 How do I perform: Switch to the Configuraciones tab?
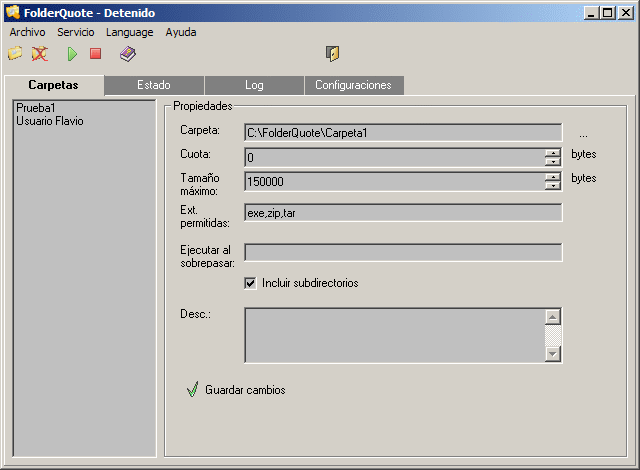click(x=353, y=85)
